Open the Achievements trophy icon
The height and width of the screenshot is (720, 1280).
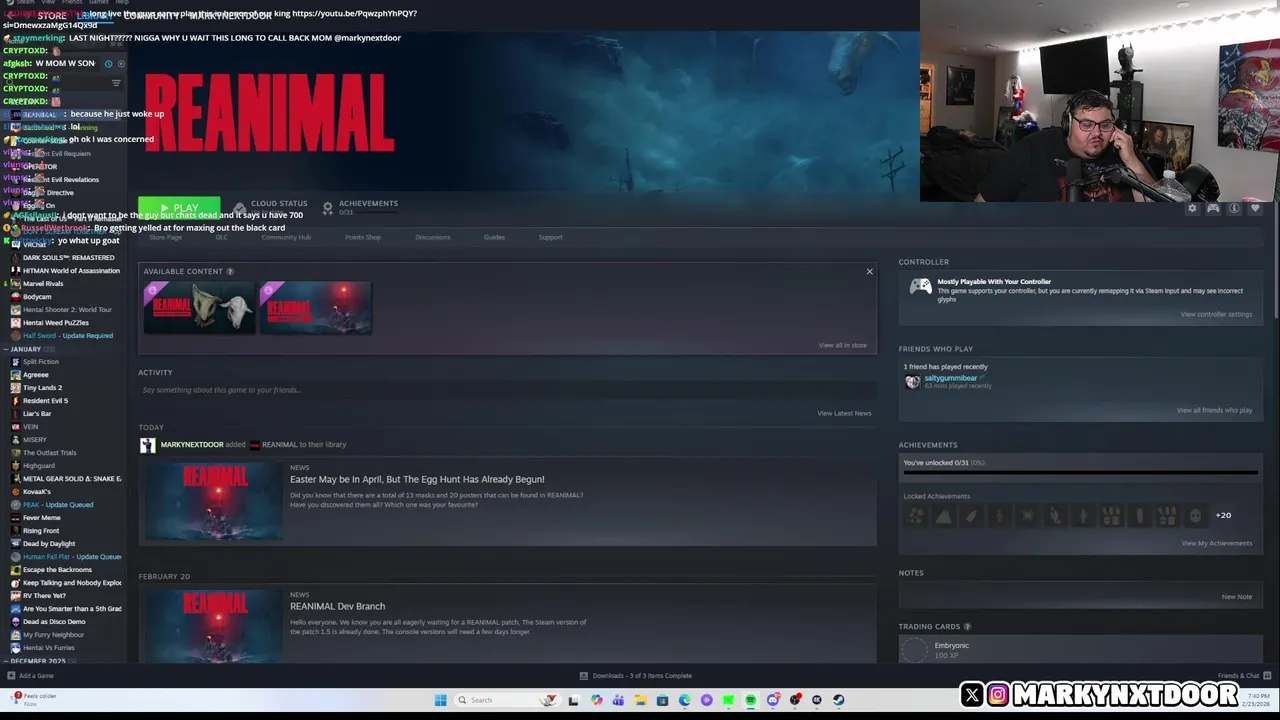(327, 208)
